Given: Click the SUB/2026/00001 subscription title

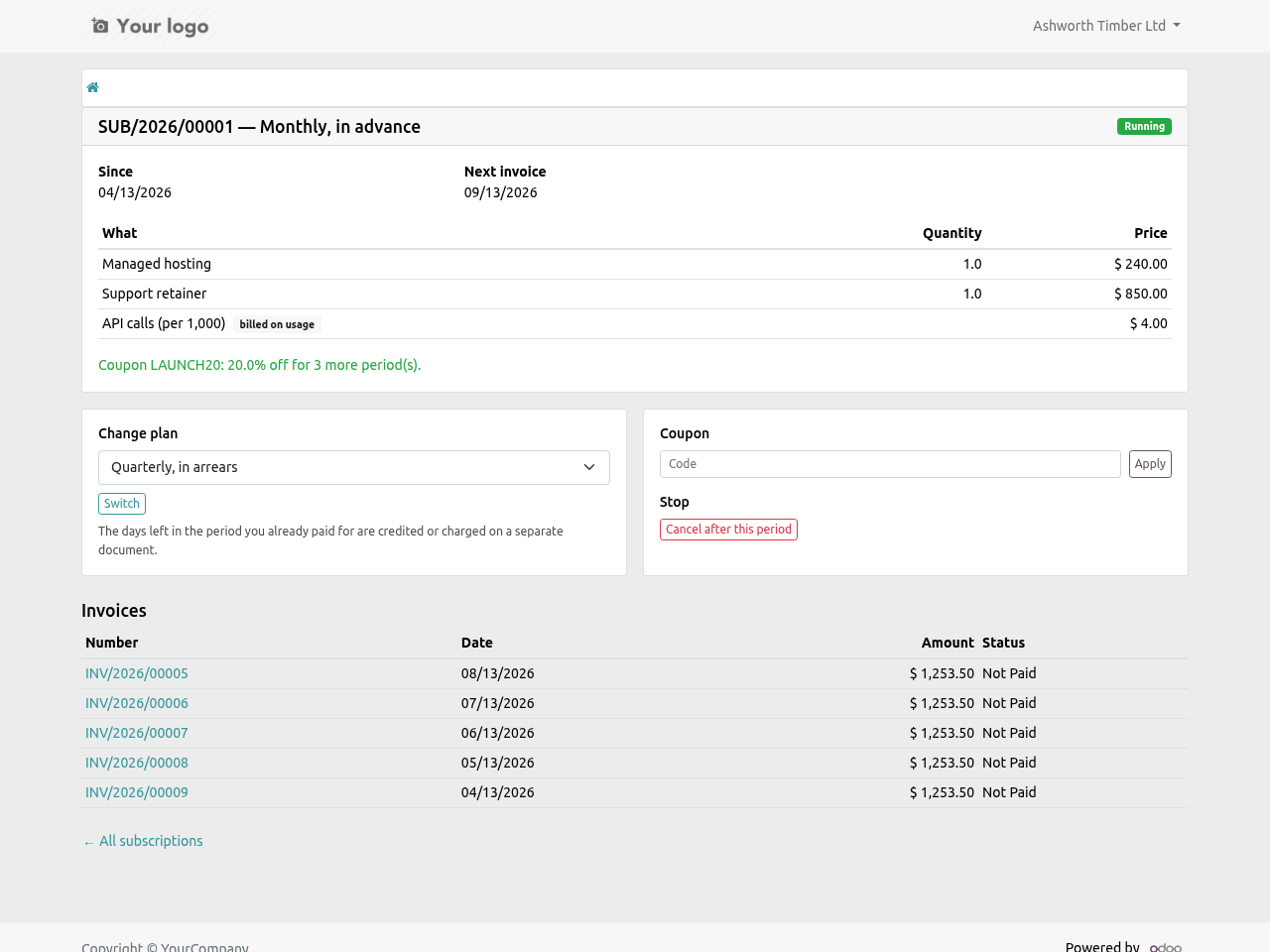Looking at the screenshot, I should 260,127.
